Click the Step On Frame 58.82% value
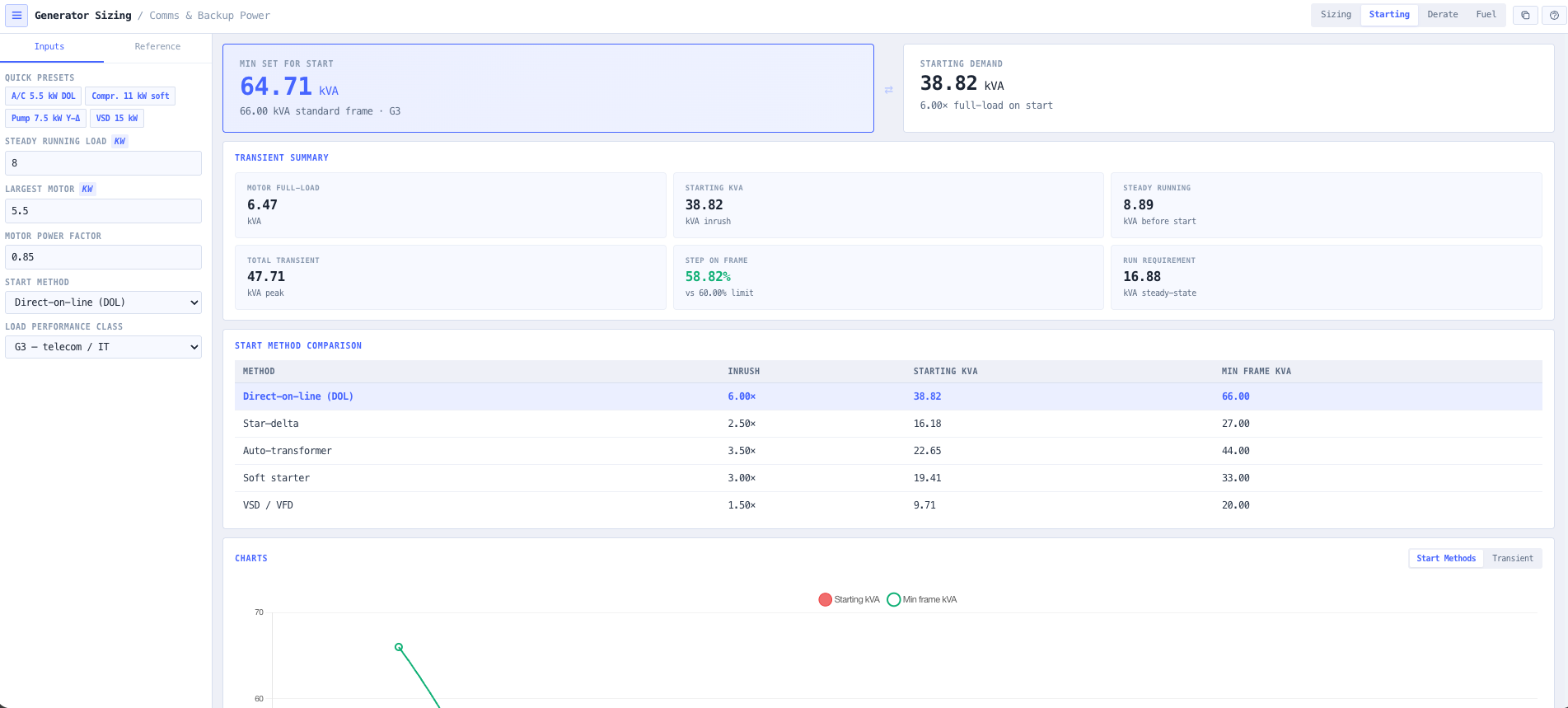1568x708 pixels. click(708, 277)
